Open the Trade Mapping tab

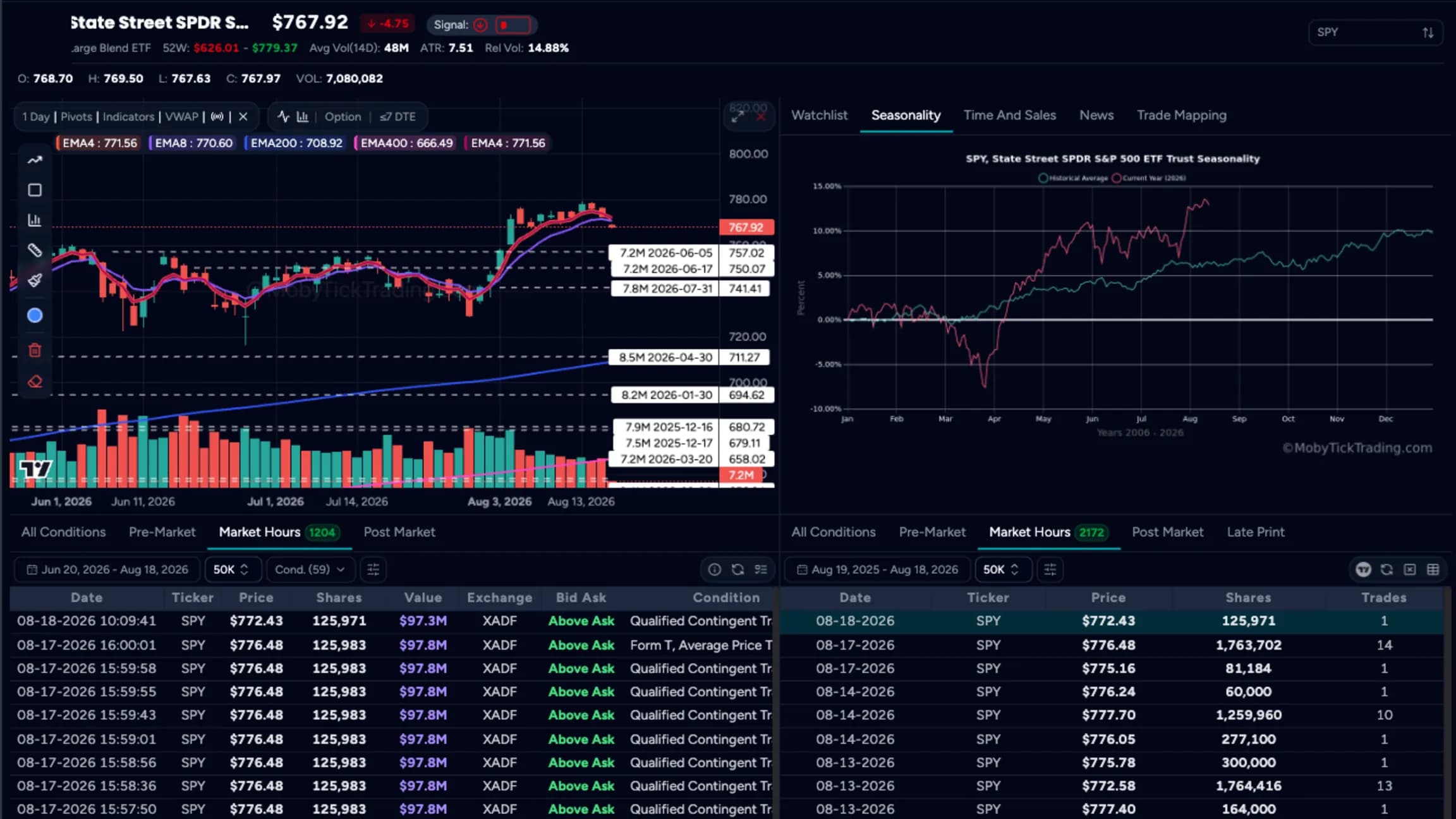tap(1181, 115)
